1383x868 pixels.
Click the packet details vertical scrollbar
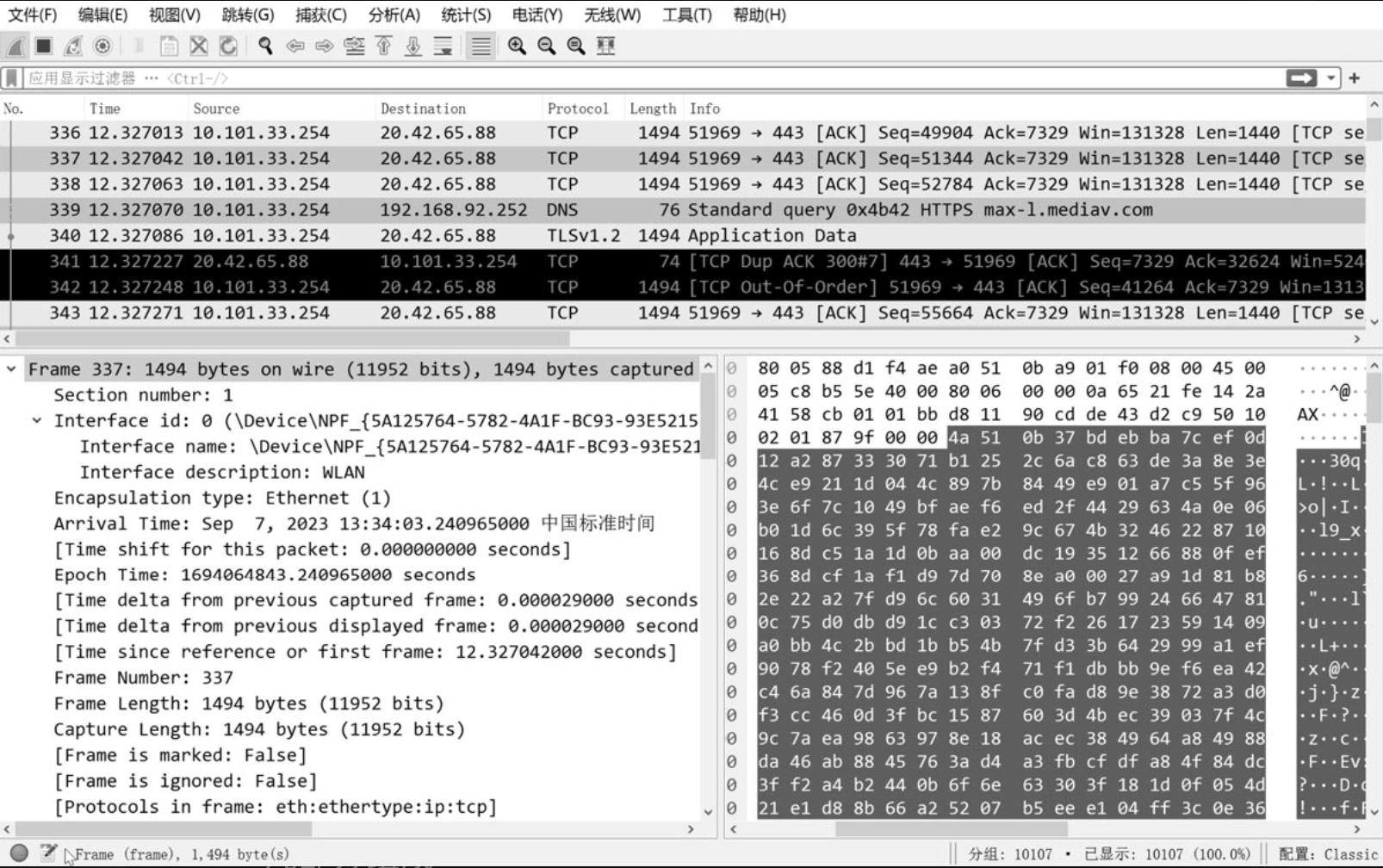click(708, 418)
